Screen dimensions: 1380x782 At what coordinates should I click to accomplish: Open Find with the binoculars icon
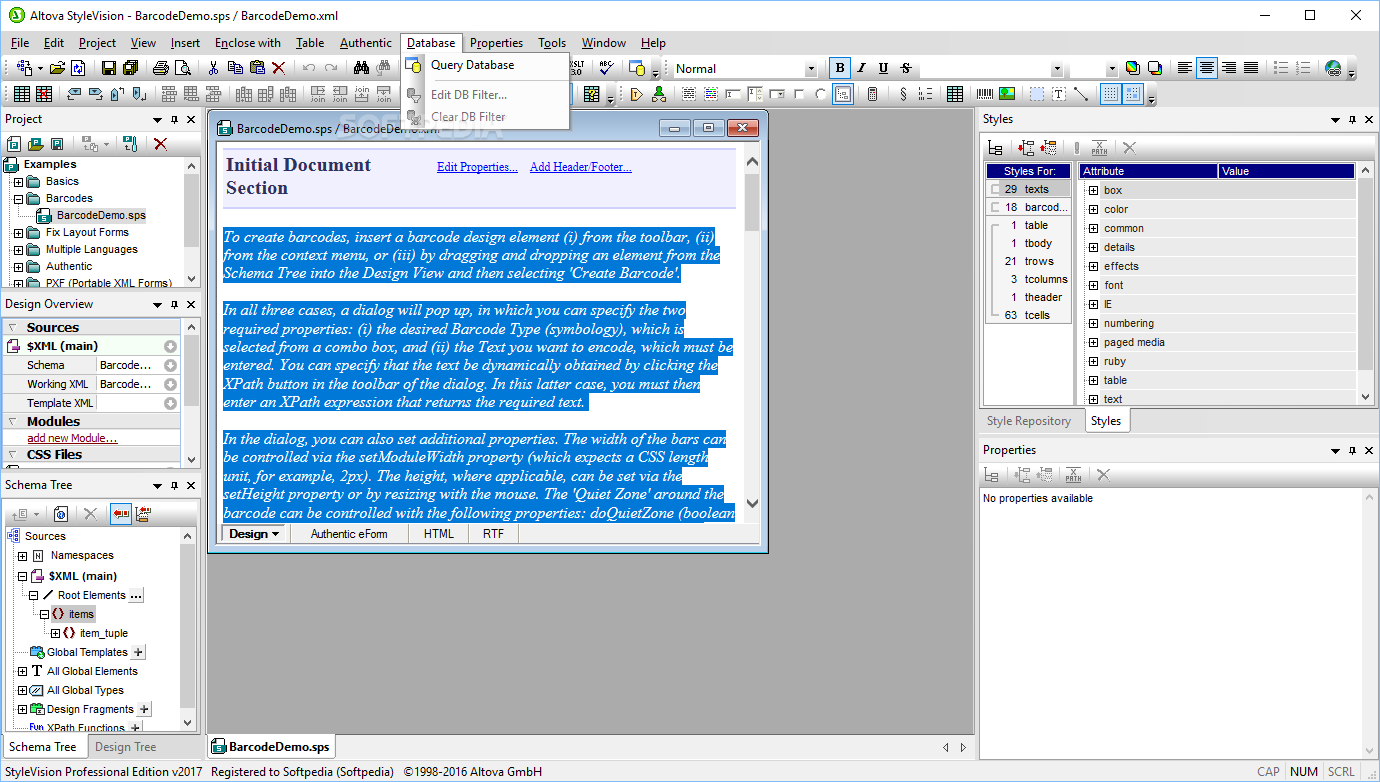361,68
